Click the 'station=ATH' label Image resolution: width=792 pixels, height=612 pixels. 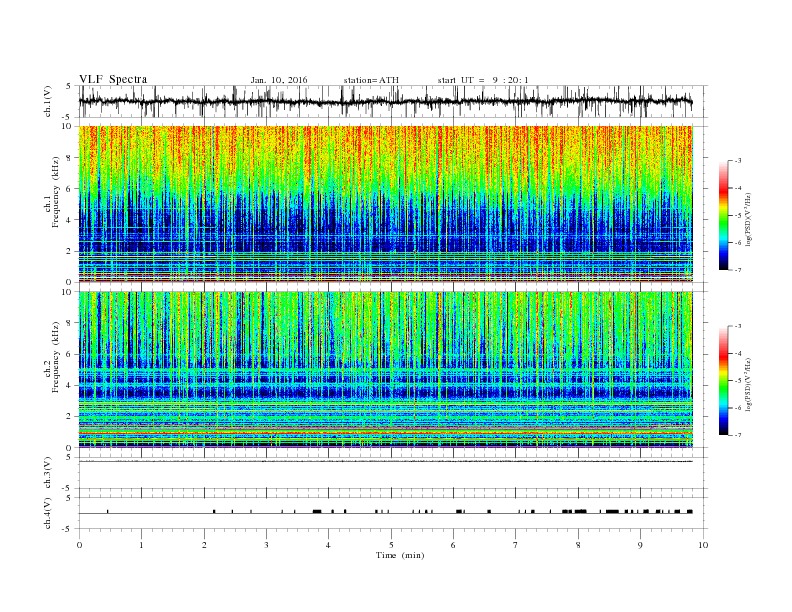click(x=371, y=80)
